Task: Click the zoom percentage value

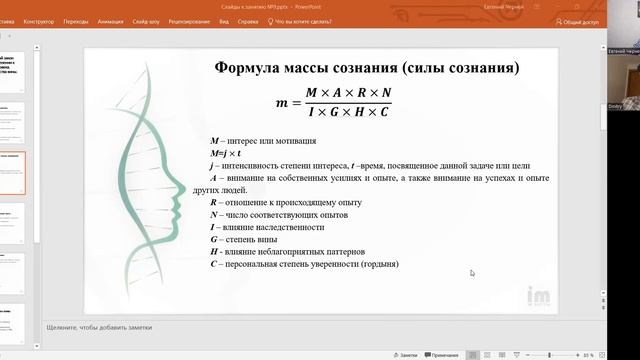Action: 588,355
